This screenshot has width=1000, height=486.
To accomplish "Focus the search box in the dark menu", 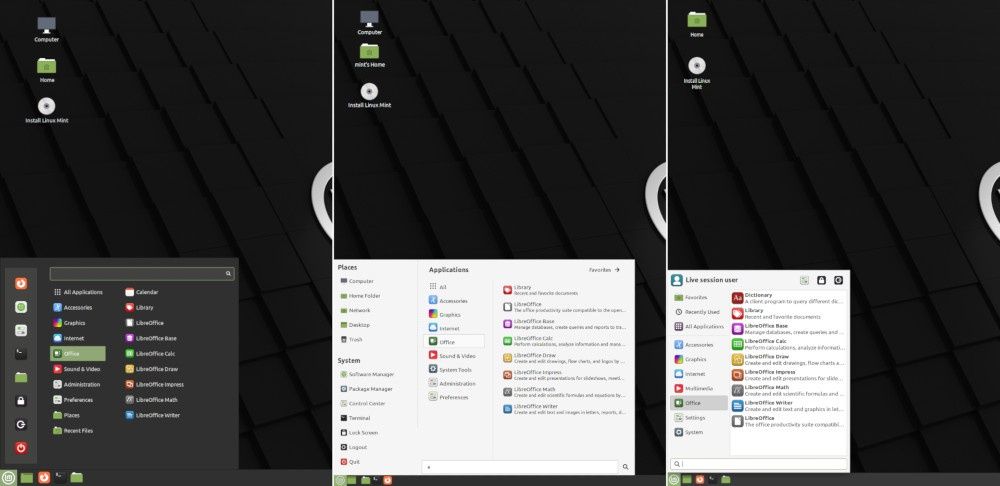I will (x=142, y=274).
